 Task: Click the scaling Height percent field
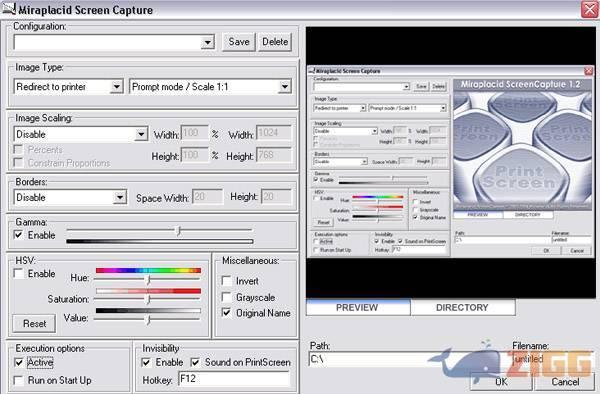[195, 155]
